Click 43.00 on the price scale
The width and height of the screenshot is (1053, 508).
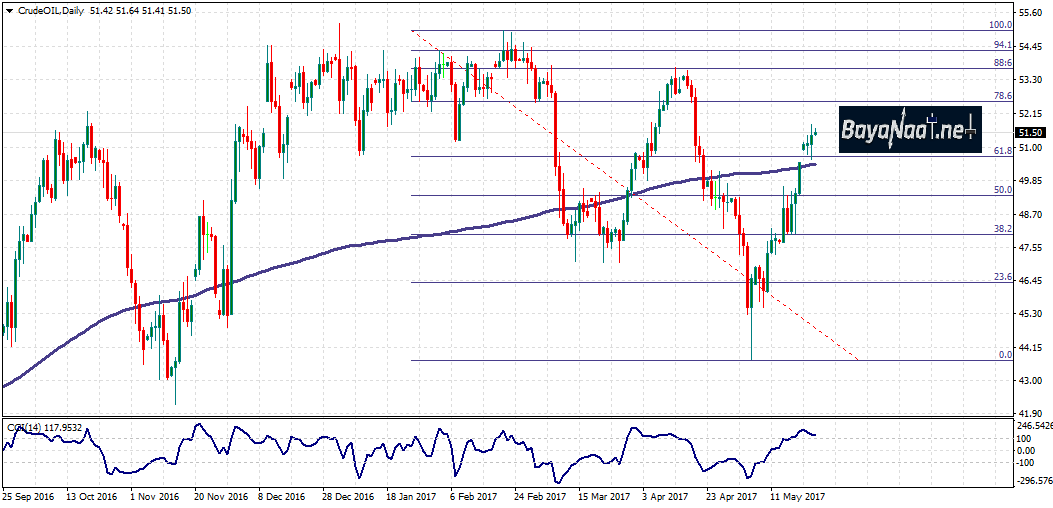pyautogui.click(x=1031, y=381)
